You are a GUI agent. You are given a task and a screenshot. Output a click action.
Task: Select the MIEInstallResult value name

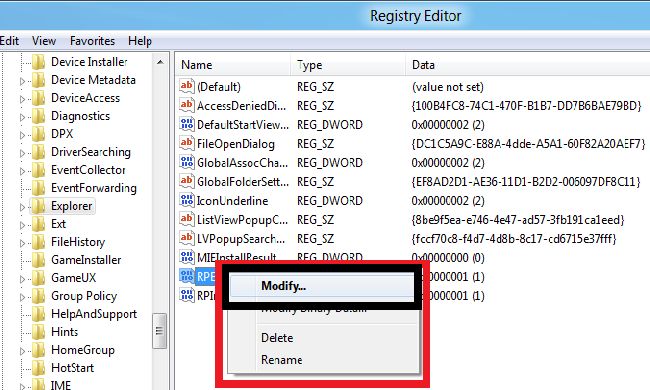237,257
